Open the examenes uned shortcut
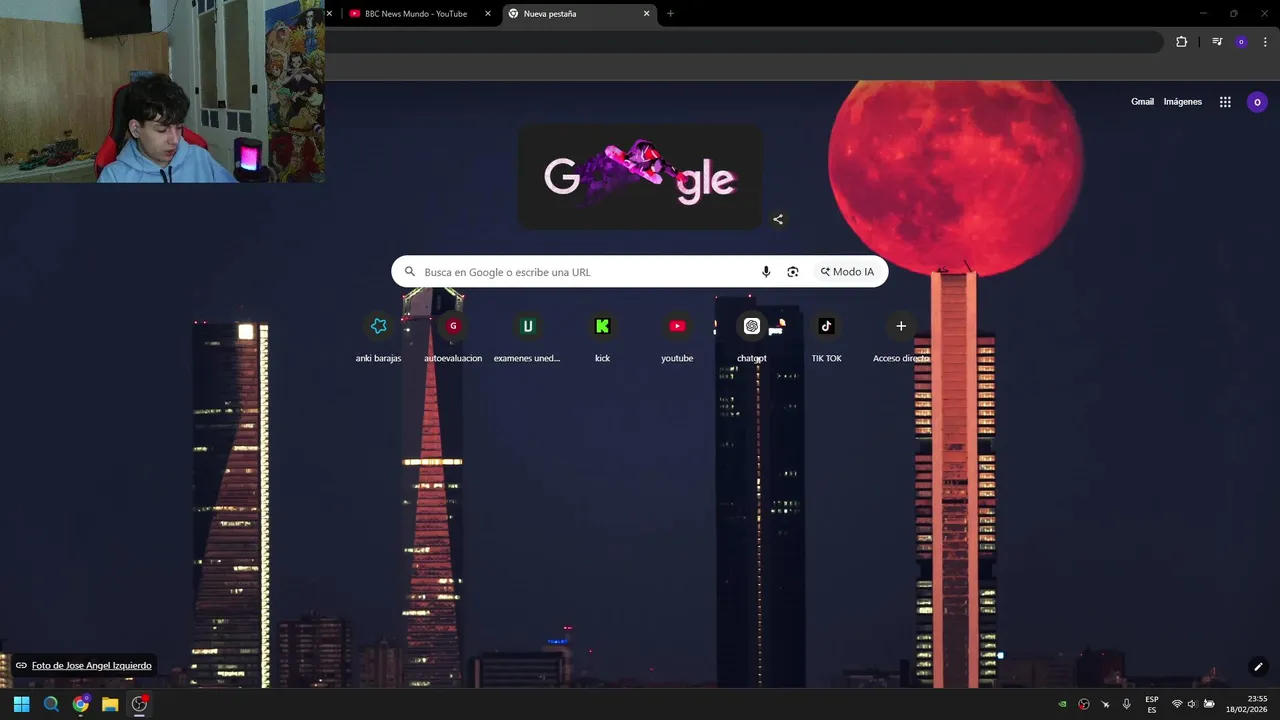This screenshot has width=1280, height=720. point(527,338)
